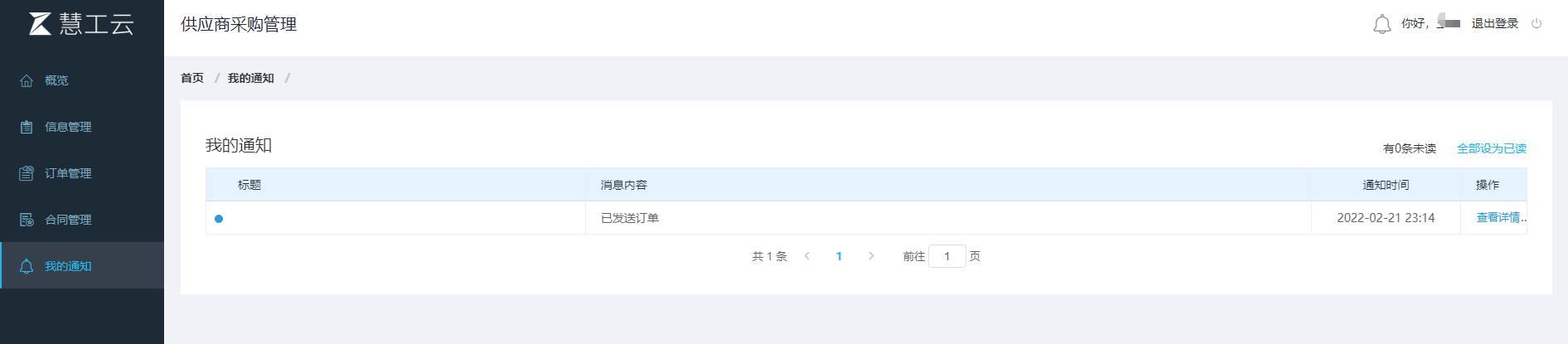Focus the 前往 page number input

pyautogui.click(x=946, y=256)
